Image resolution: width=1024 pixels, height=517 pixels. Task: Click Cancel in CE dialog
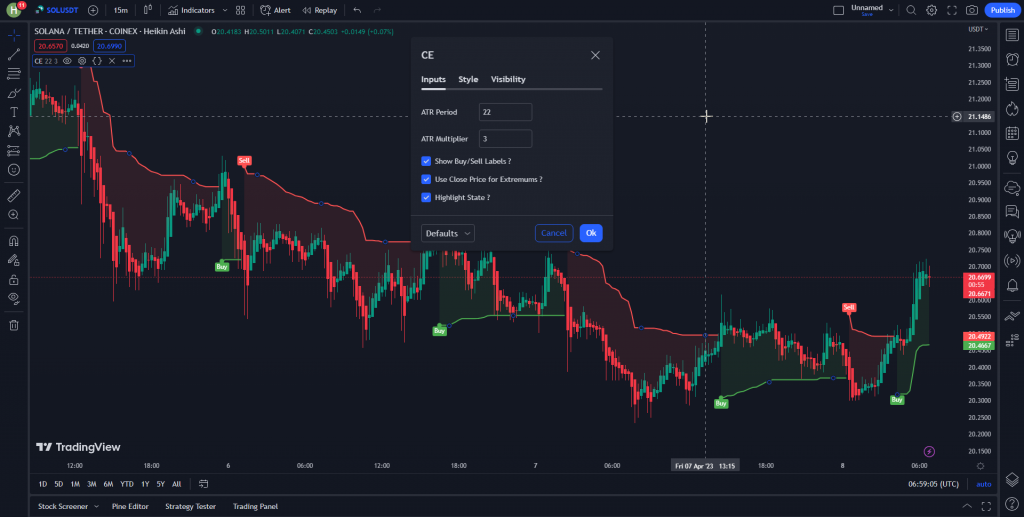(554, 233)
